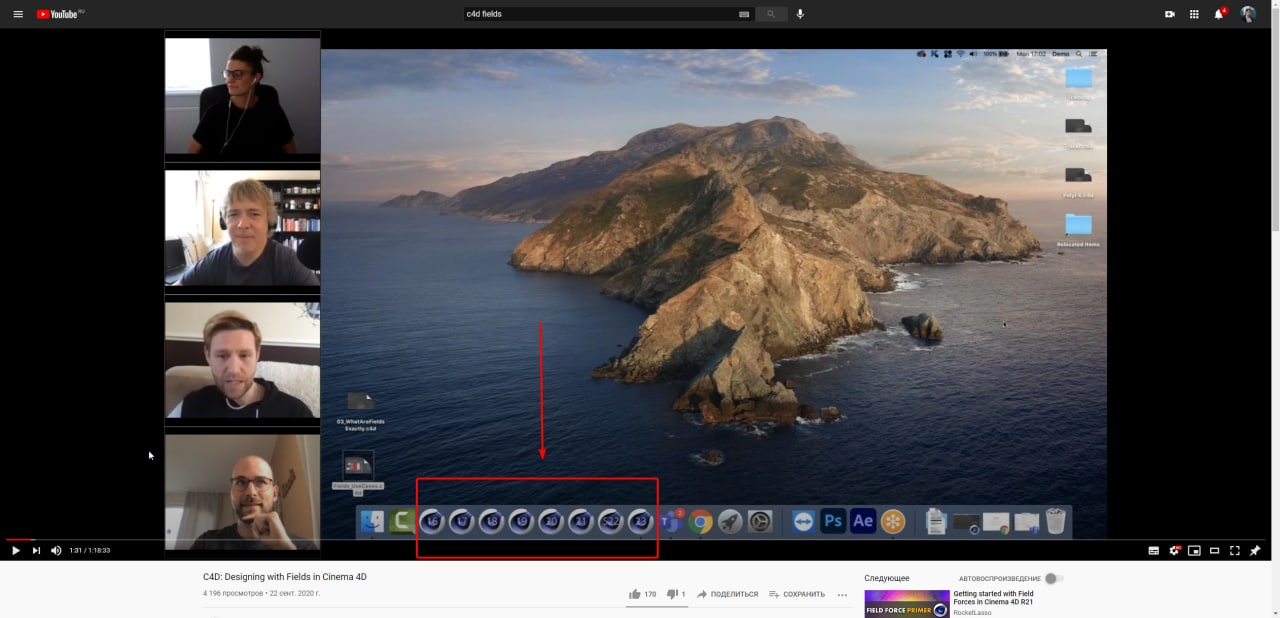Open Launchpad rocket in the dock

pyautogui.click(x=730, y=521)
